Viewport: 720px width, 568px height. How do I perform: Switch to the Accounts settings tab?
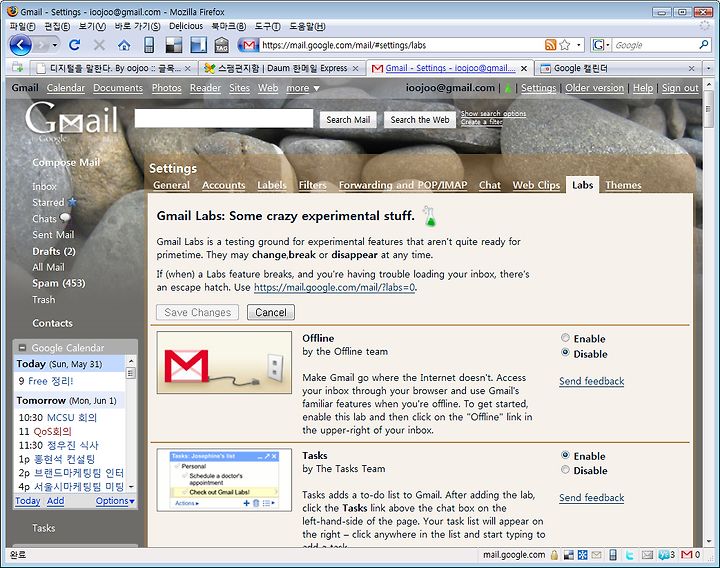[x=224, y=185]
